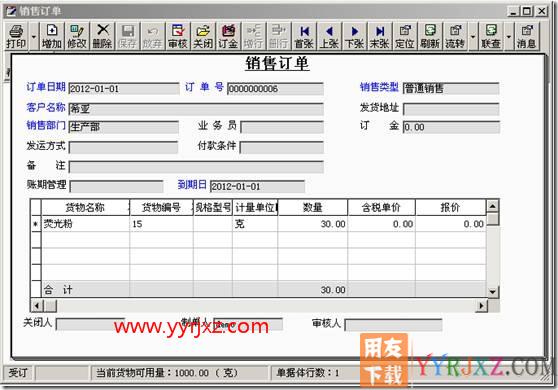Click the 流转 transfer toolbar icon
Image resolution: width=558 pixels, height=390 pixels.
pyautogui.click(x=455, y=36)
